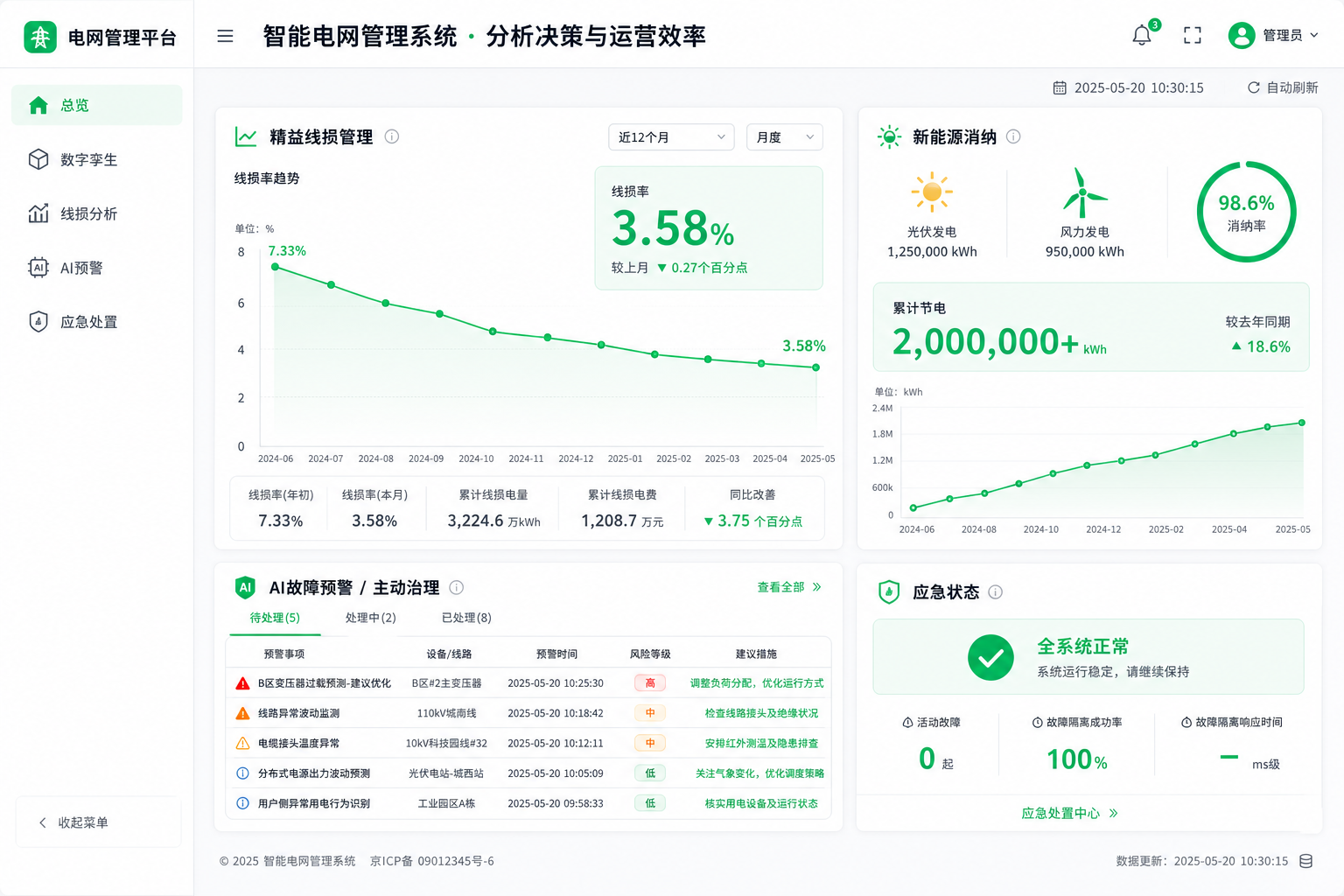Image resolution: width=1344 pixels, height=896 pixels.
Task: Open suggestion 安排红外测温及隐患排查
Action: pos(761,743)
